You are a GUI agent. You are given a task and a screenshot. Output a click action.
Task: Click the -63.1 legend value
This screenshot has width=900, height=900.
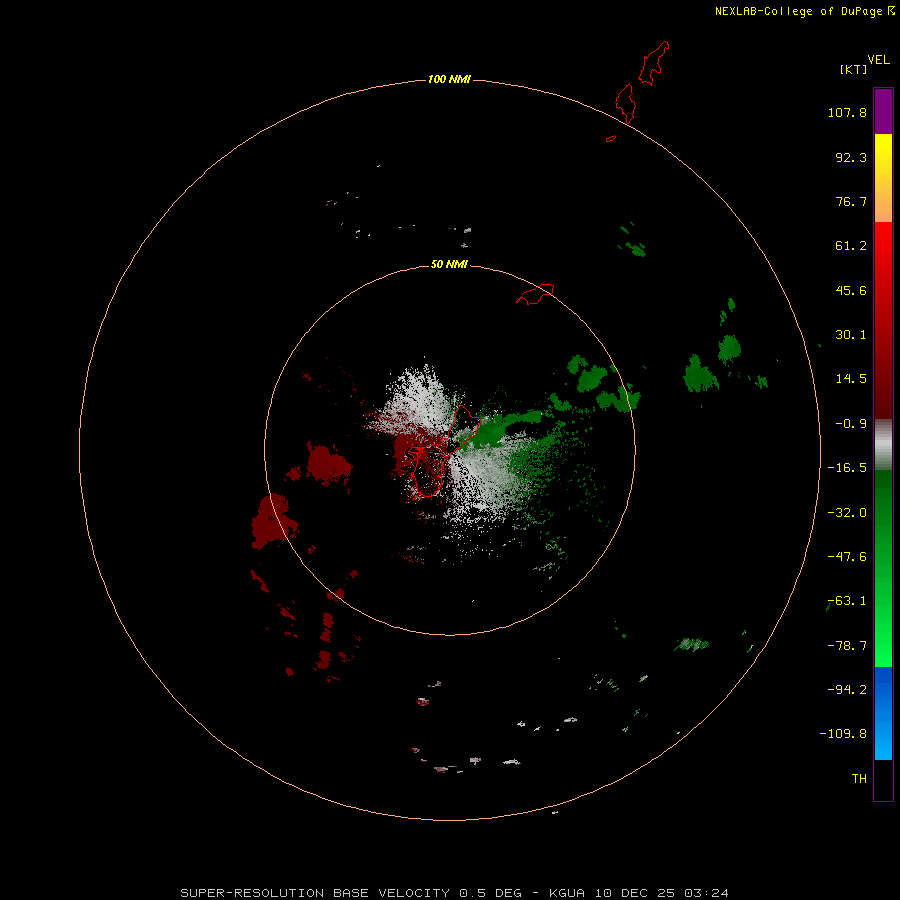click(x=847, y=601)
